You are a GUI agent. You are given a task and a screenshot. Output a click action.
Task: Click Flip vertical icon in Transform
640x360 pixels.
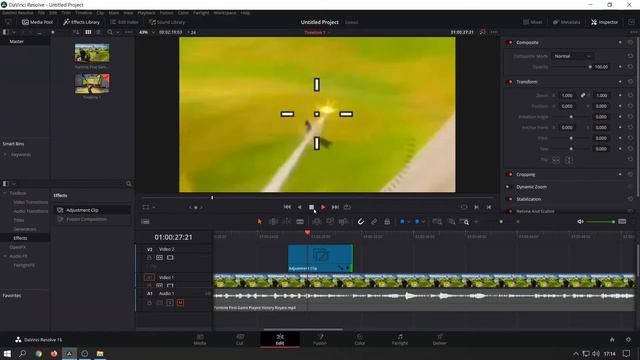point(569,160)
